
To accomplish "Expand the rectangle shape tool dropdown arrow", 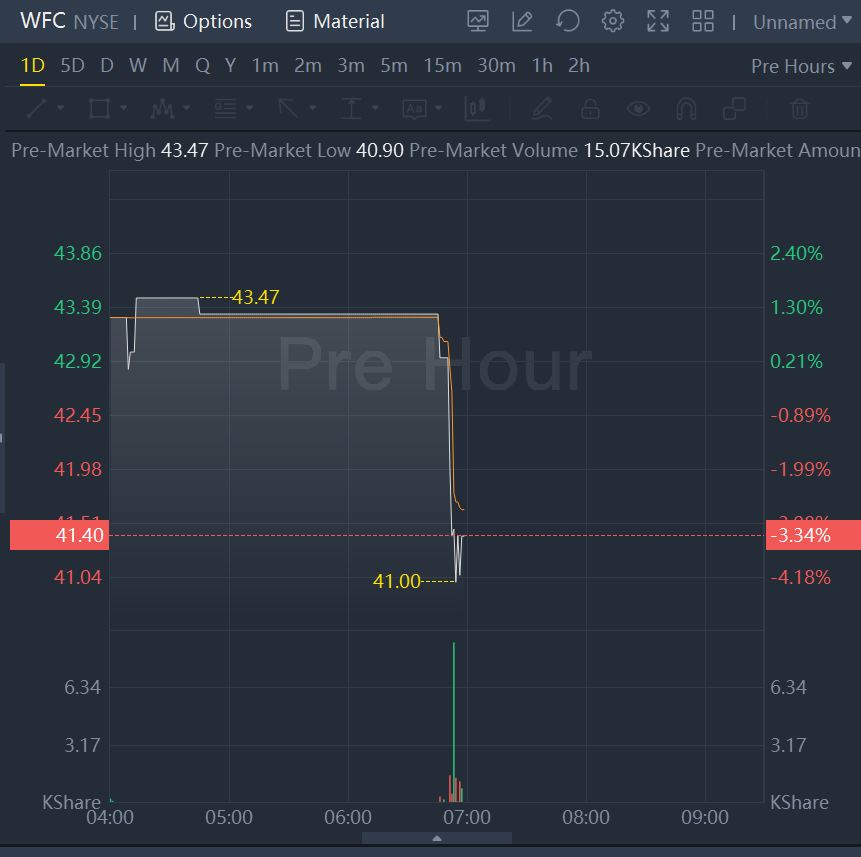I will click(x=124, y=108).
